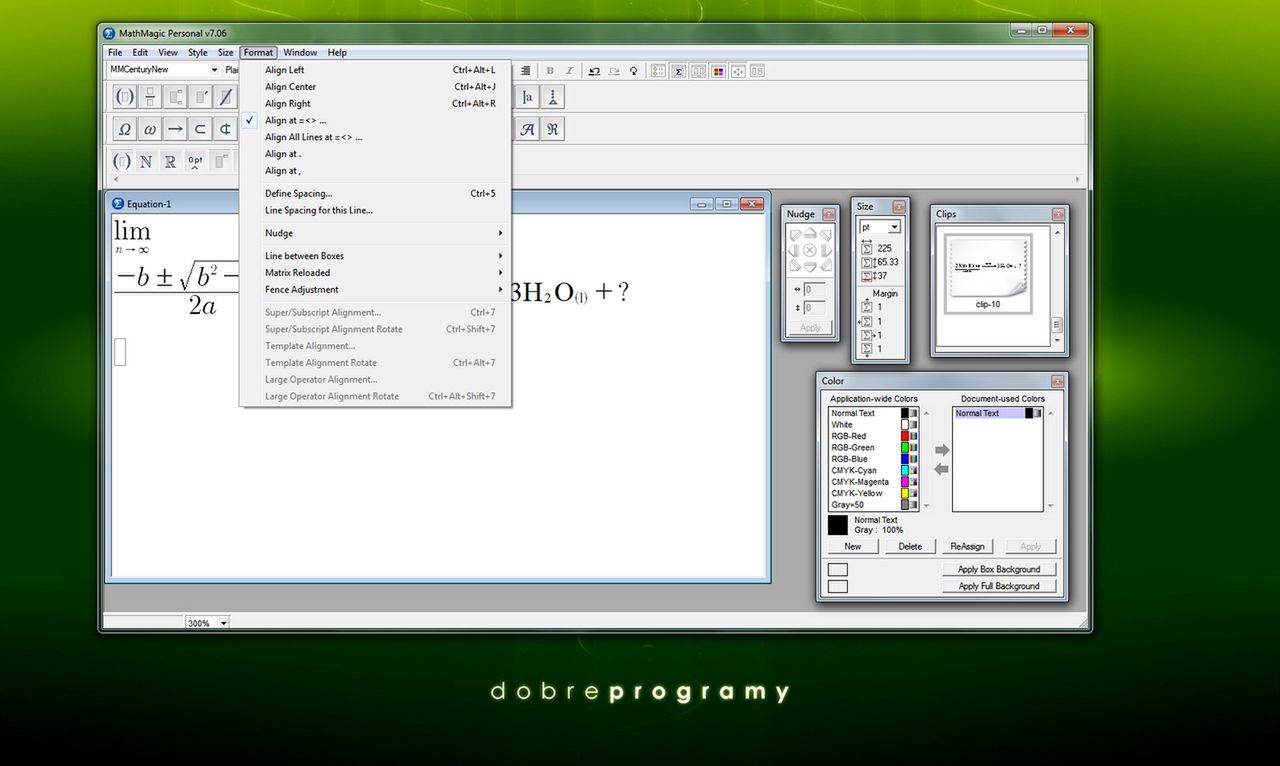Viewport: 1280px width, 766px height.
Task: Click the Delete color button
Action: point(910,546)
